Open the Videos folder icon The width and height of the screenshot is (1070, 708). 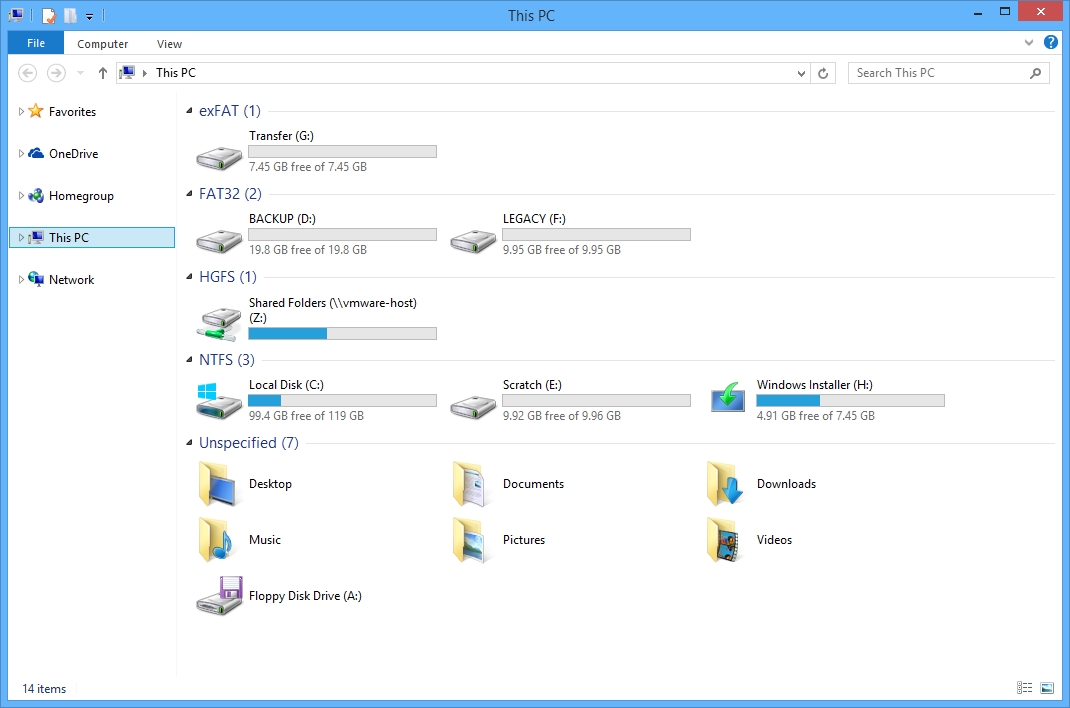725,540
